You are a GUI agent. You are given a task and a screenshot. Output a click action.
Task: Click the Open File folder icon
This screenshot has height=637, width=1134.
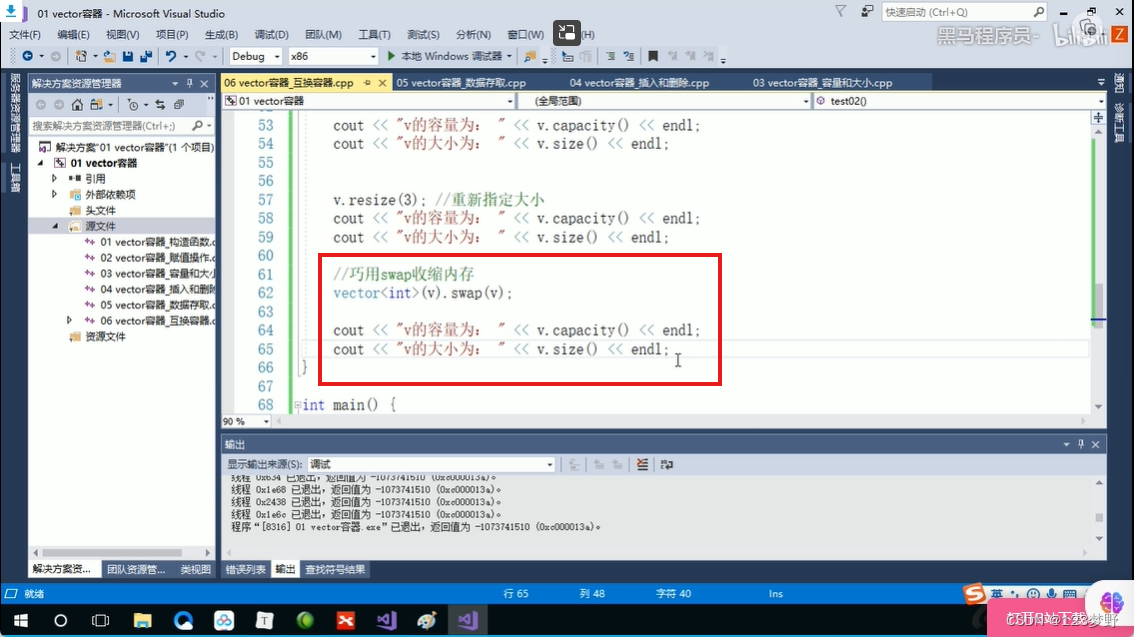(x=109, y=56)
